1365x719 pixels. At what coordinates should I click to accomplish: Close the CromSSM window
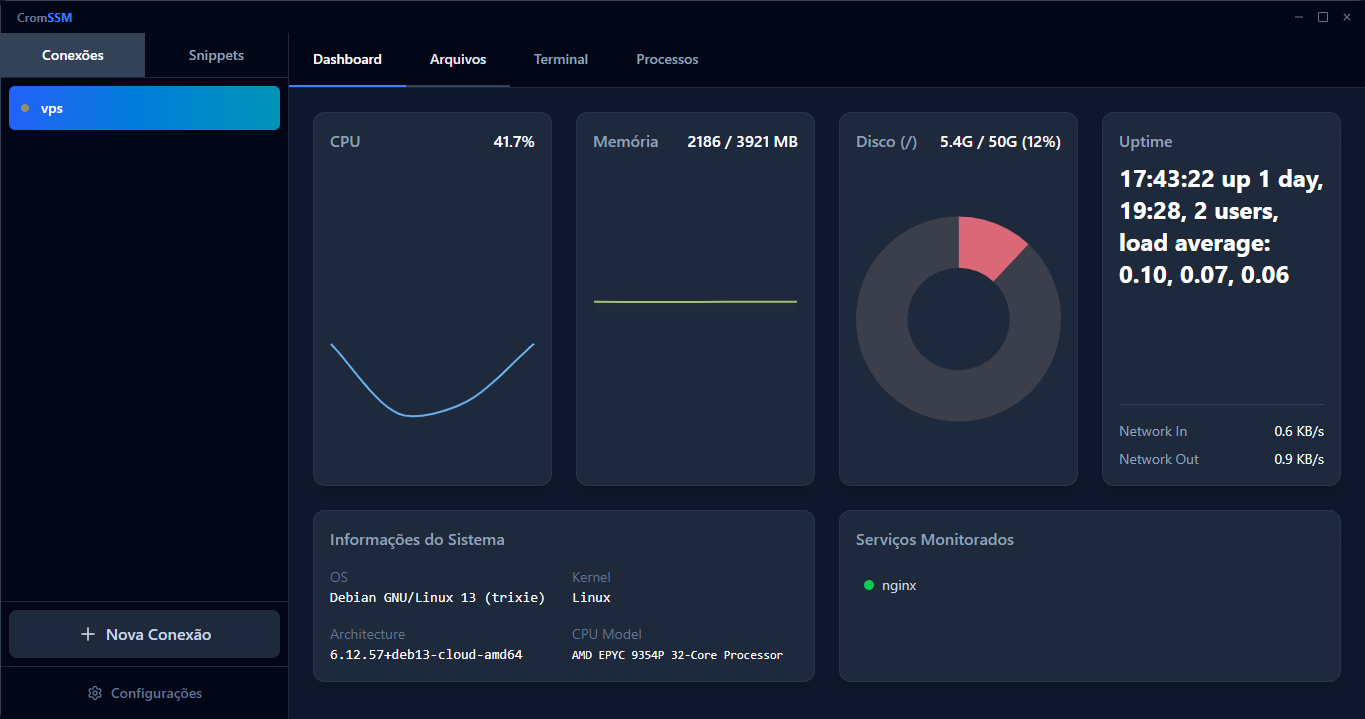(1346, 17)
